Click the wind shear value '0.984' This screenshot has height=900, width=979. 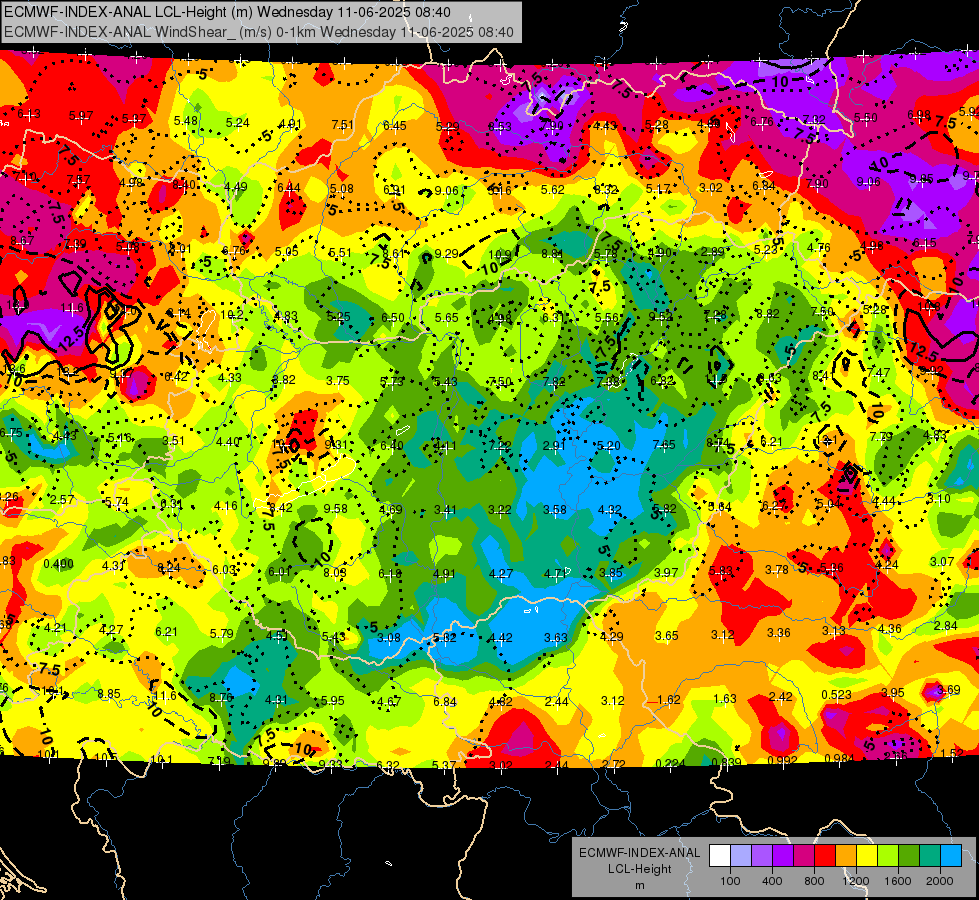[x=839, y=758]
